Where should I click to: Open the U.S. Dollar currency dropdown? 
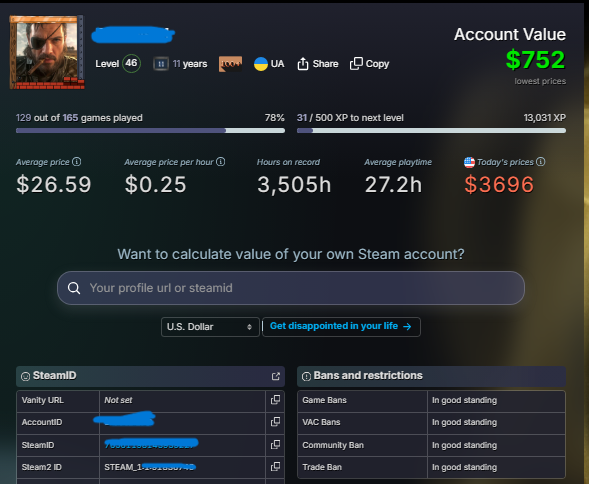coord(210,327)
